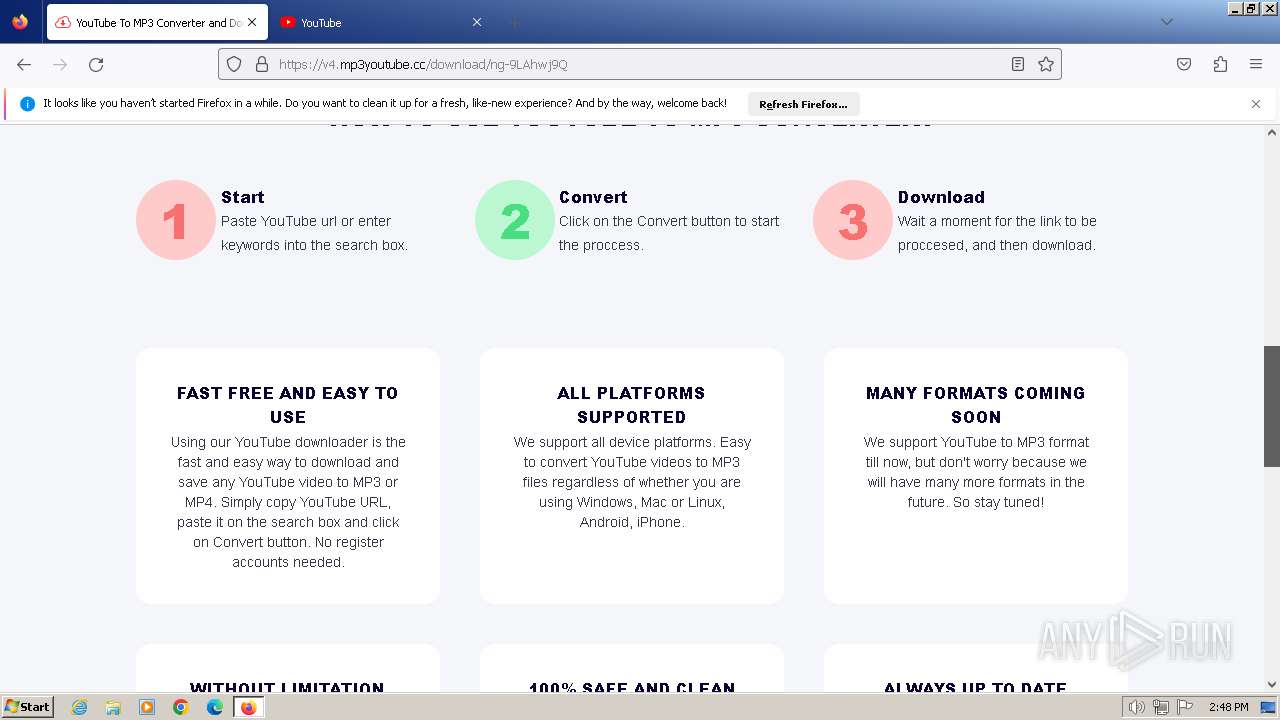Open the Extensions puzzle icon
This screenshot has height=720, width=1280.
1220,64
